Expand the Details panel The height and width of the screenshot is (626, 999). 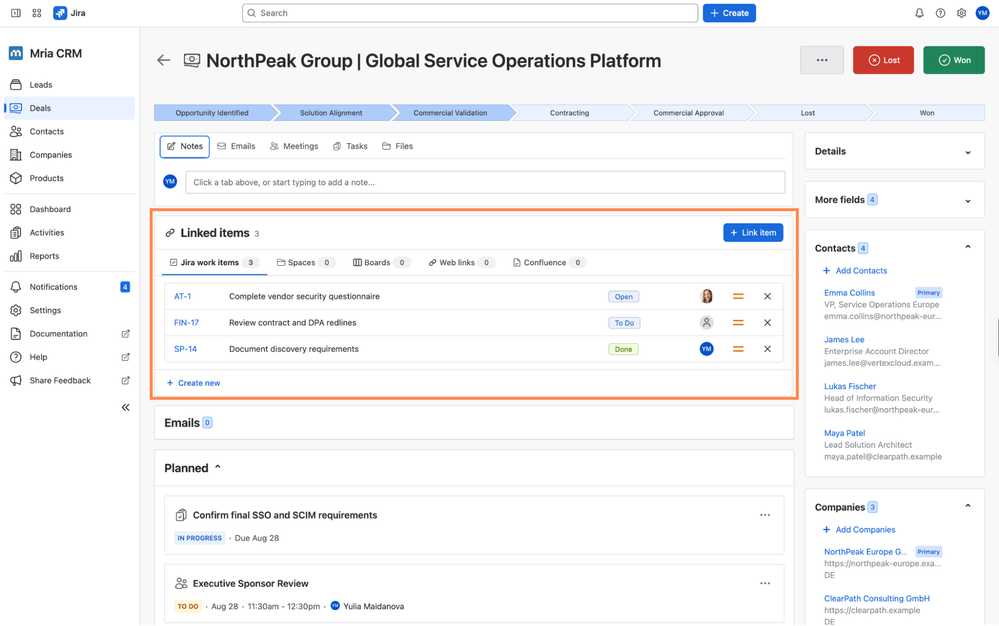[968, 152]
